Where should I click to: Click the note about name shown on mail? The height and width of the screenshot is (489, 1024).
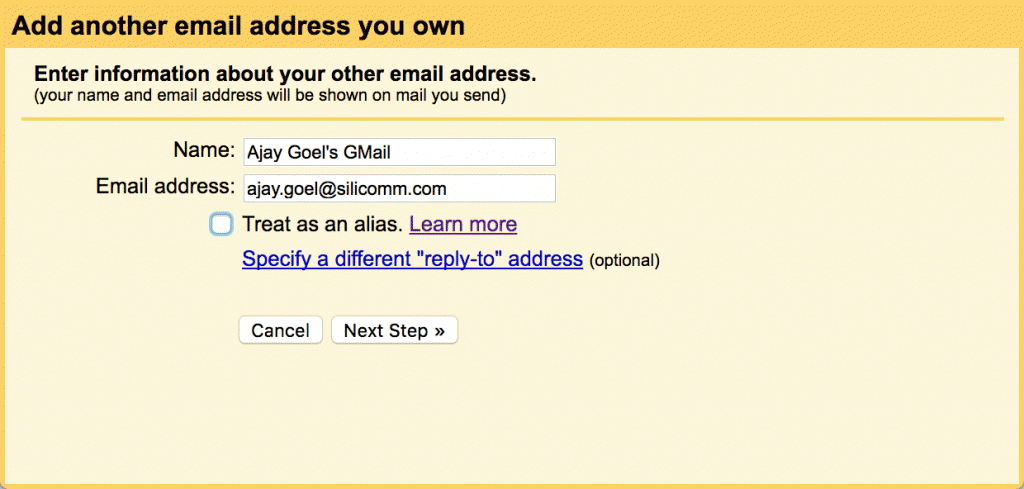(x=270, y=96)
